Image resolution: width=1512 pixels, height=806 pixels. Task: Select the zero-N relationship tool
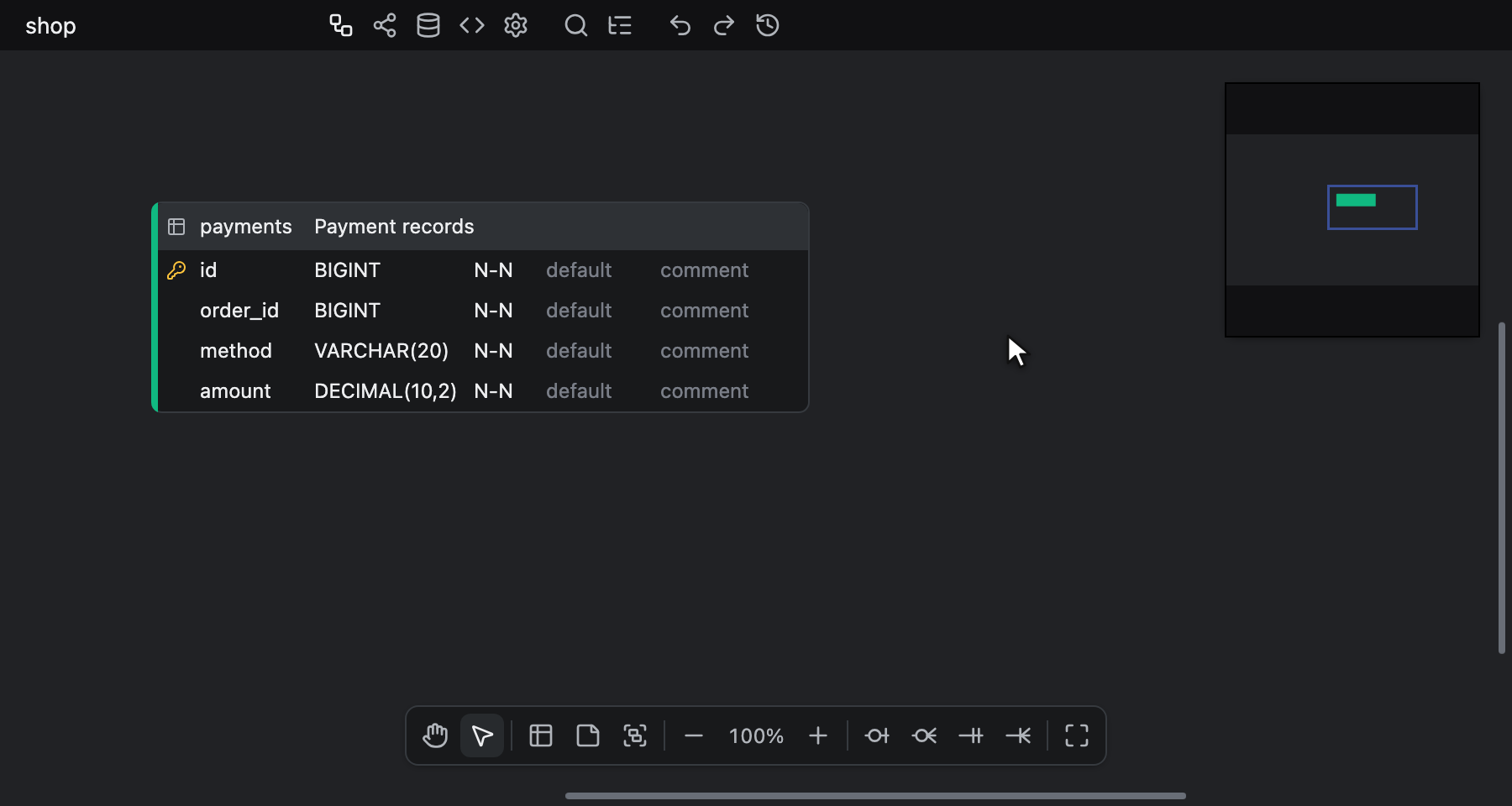[924, 735]
